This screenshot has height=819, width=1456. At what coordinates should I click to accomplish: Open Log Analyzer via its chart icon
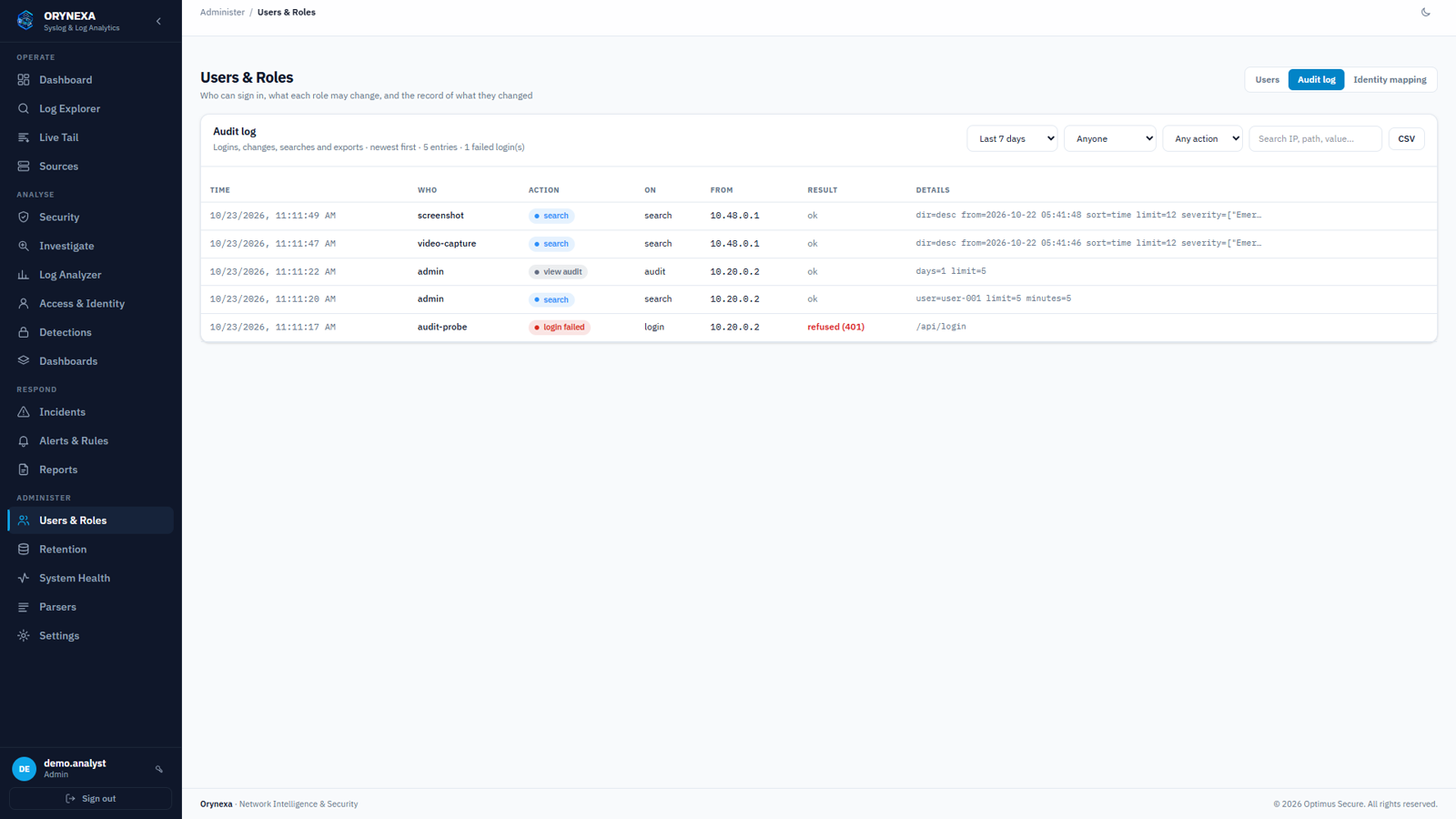coord(24,275)
